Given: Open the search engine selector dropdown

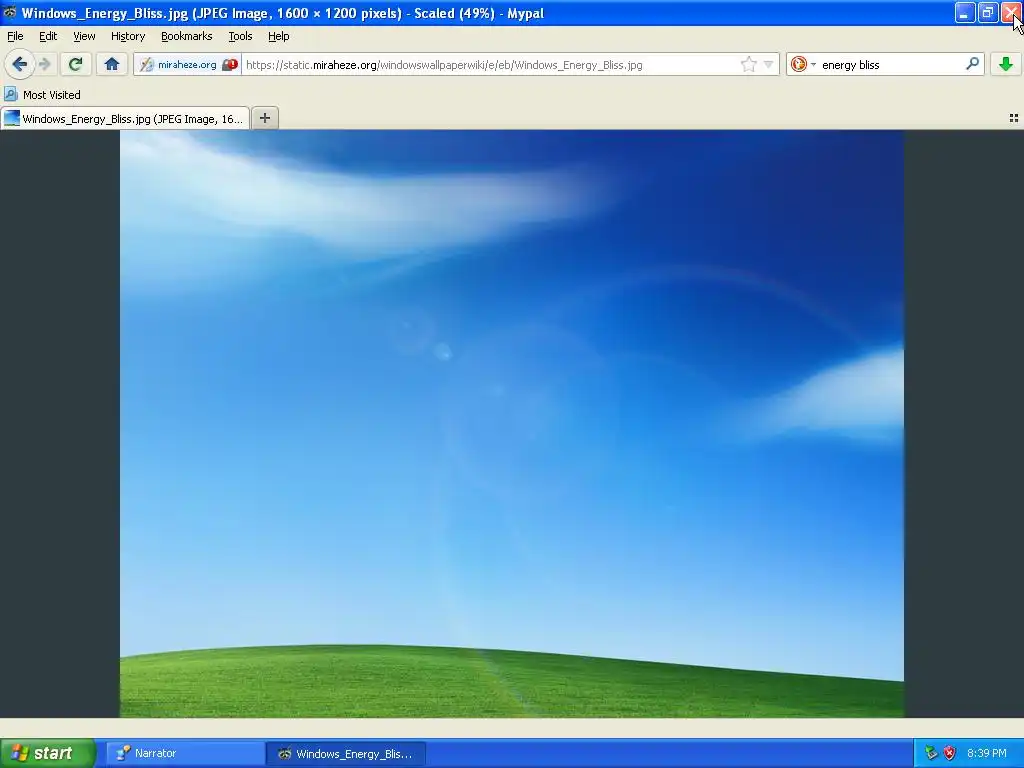Looking at the screenshot, I should (x=803, y=64).
